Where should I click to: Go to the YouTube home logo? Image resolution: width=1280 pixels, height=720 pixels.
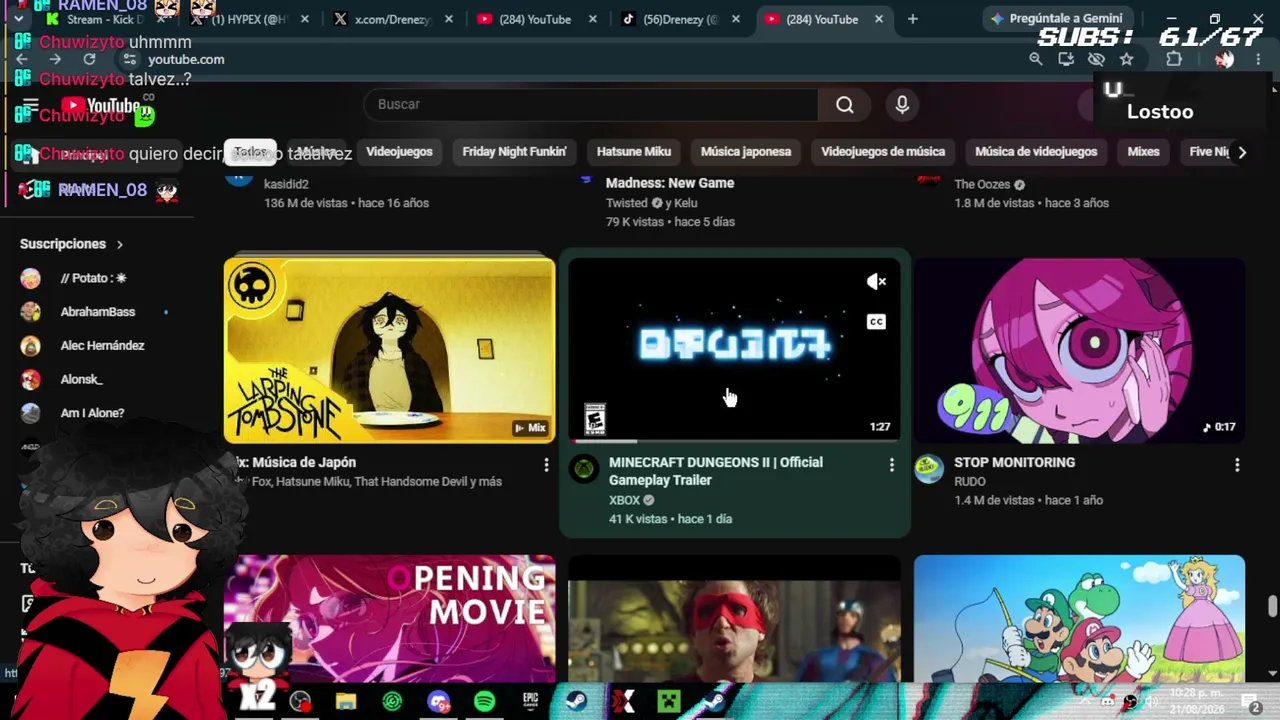click(103, 107)
